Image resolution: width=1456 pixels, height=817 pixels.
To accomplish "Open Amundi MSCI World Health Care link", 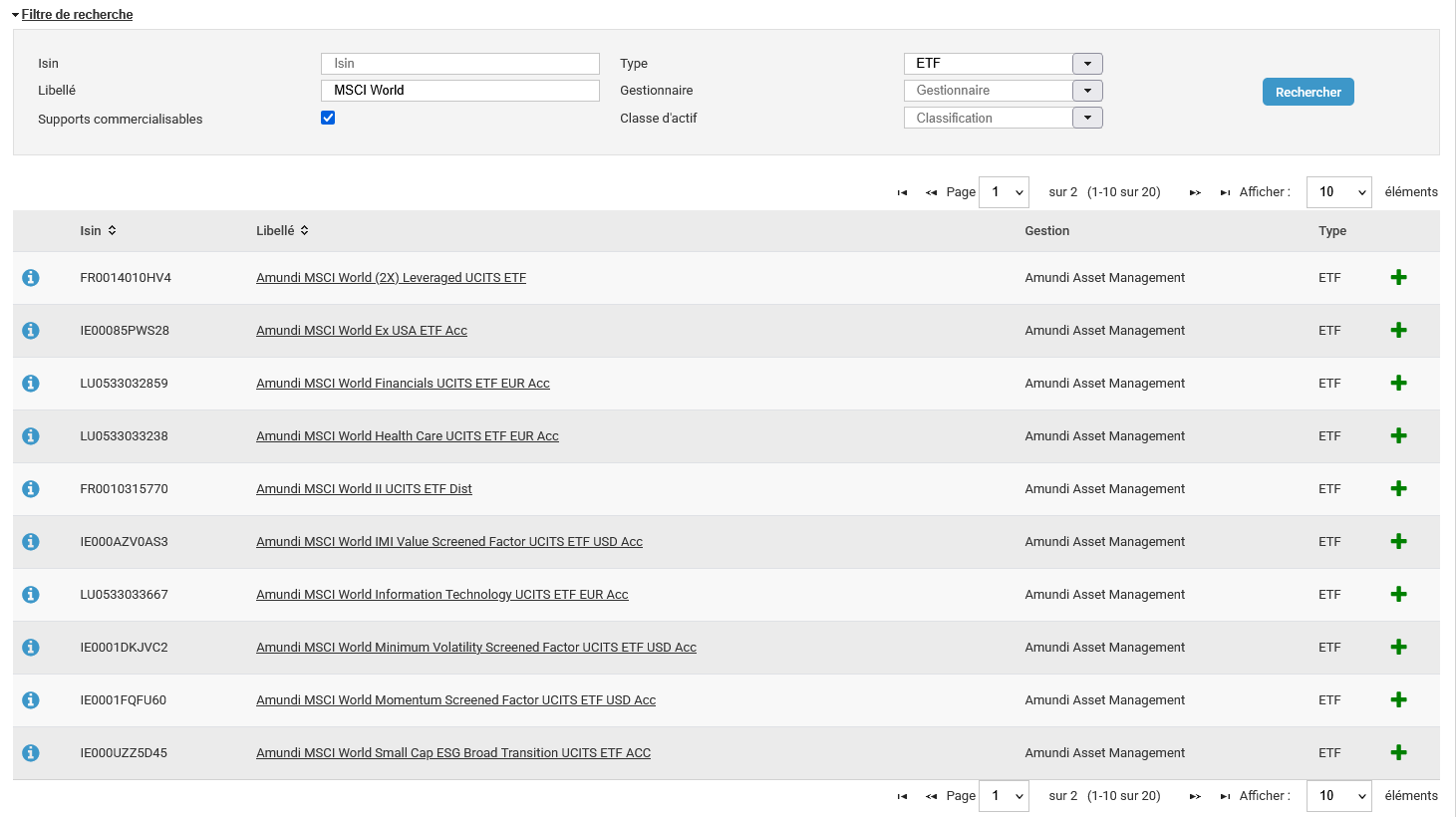I will (408, 436).
